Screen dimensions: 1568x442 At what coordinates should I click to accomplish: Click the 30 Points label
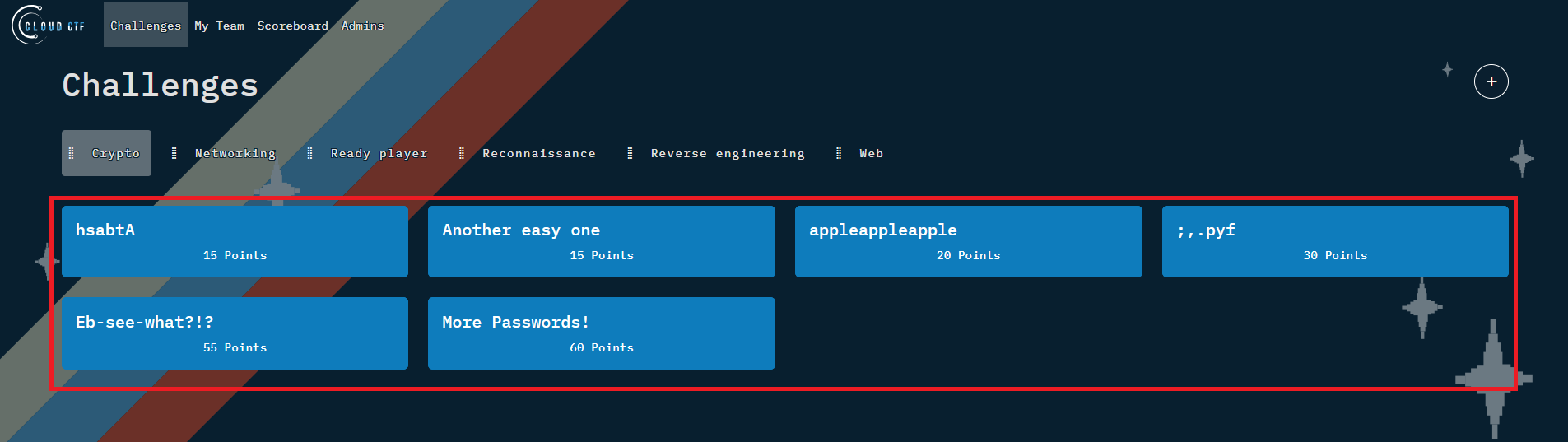pos(1335,255)
